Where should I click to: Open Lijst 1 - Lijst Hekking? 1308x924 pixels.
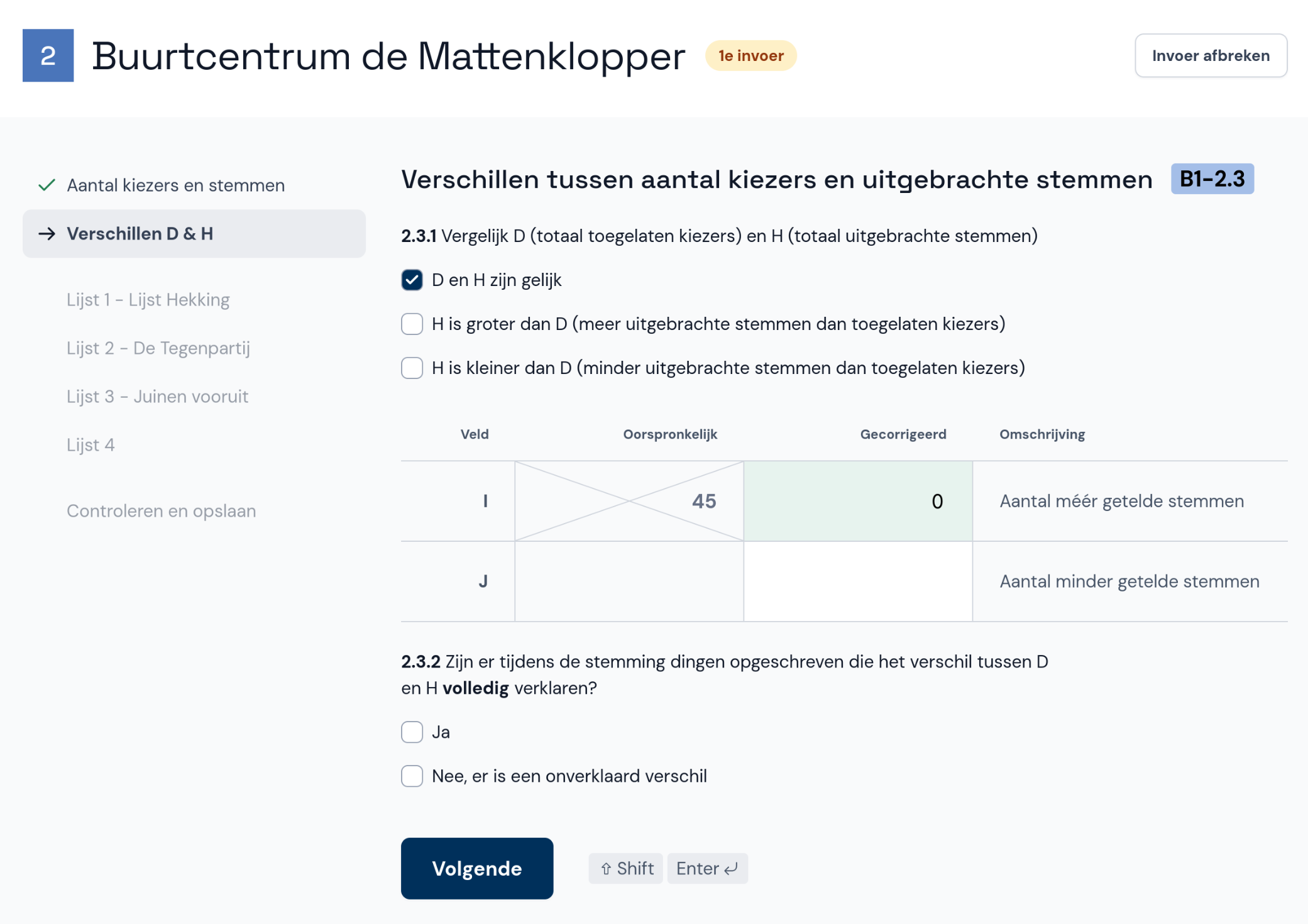[x=148, y=299]
